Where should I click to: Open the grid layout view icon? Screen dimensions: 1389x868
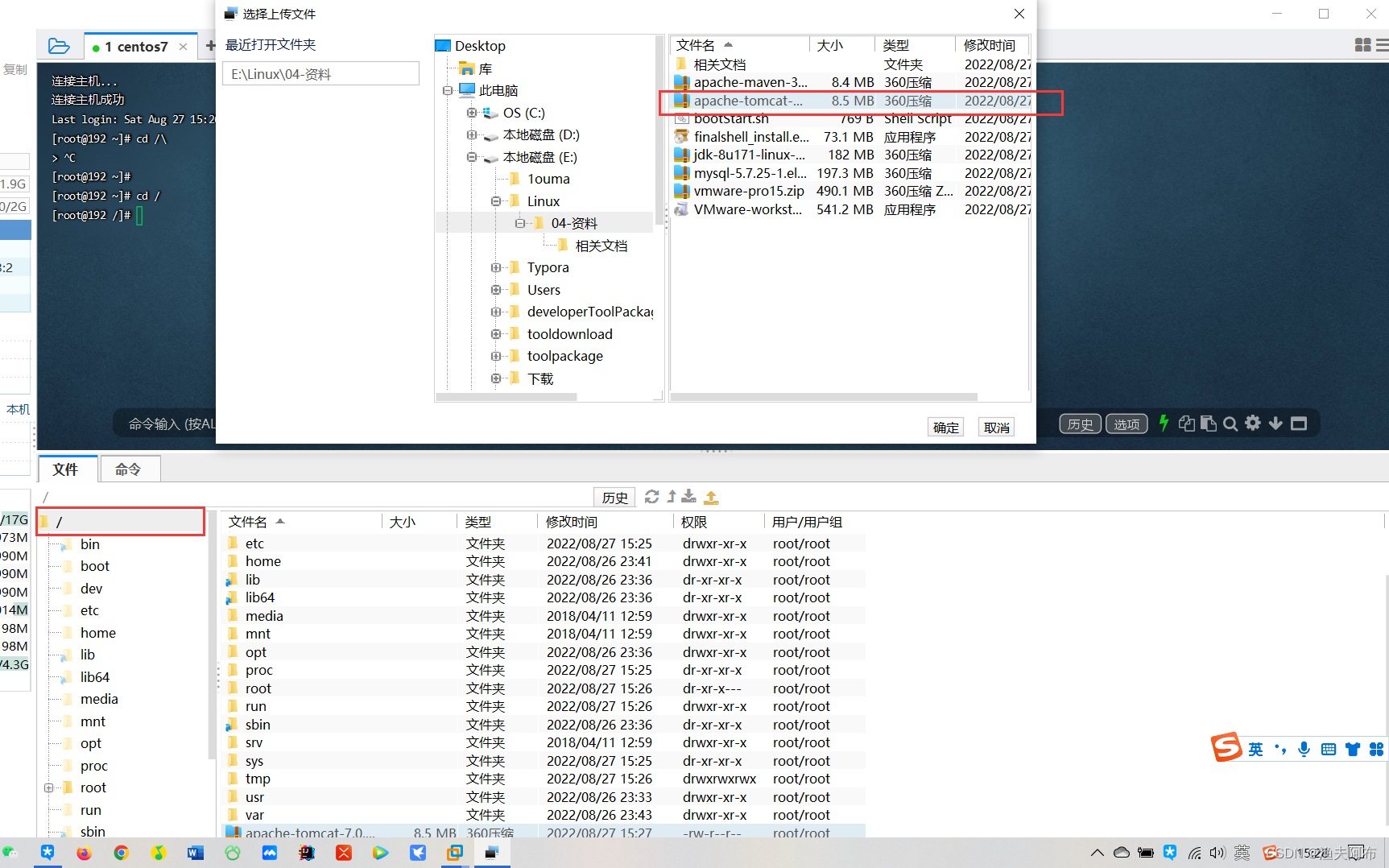click(x=1362, y=45)
